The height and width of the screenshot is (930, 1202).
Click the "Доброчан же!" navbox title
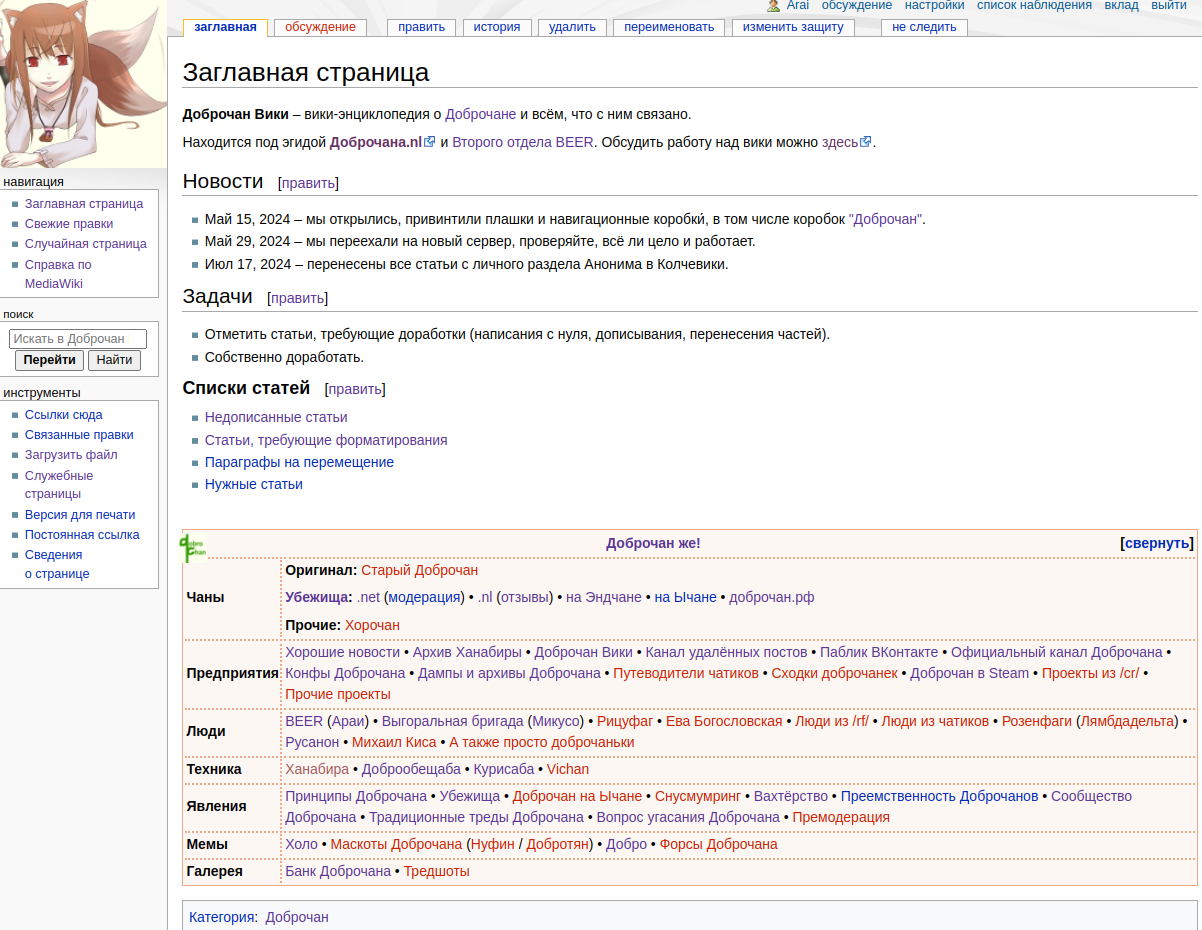pos(653,543)
